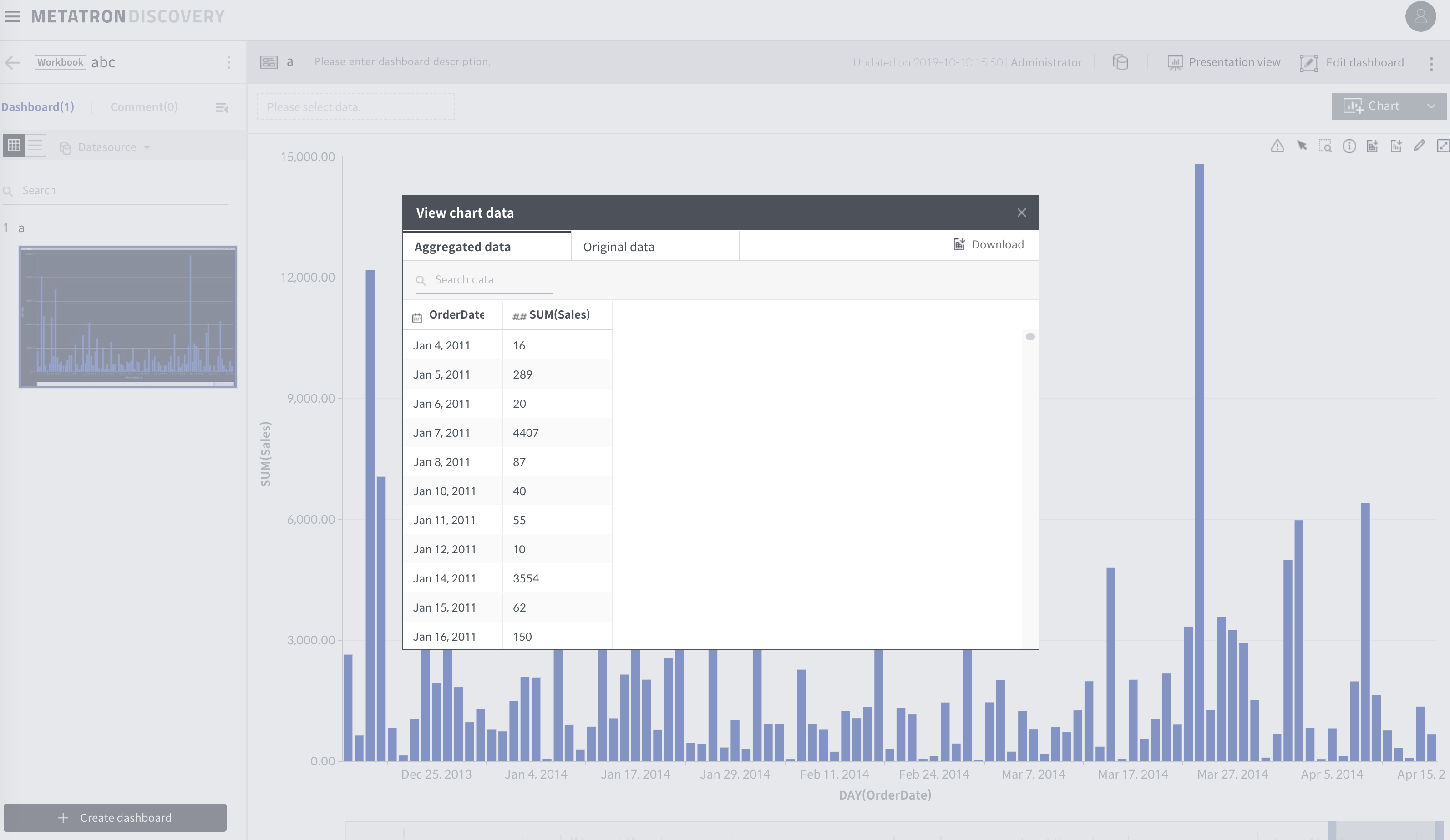Click the chart image download icon

tap(1396, 146)
